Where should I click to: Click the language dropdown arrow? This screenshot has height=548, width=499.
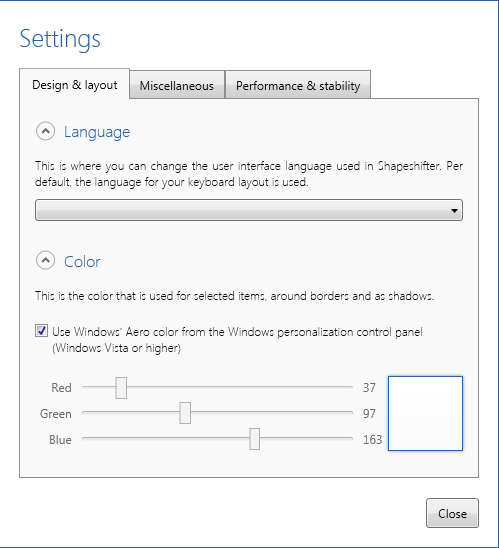[454, 210]
